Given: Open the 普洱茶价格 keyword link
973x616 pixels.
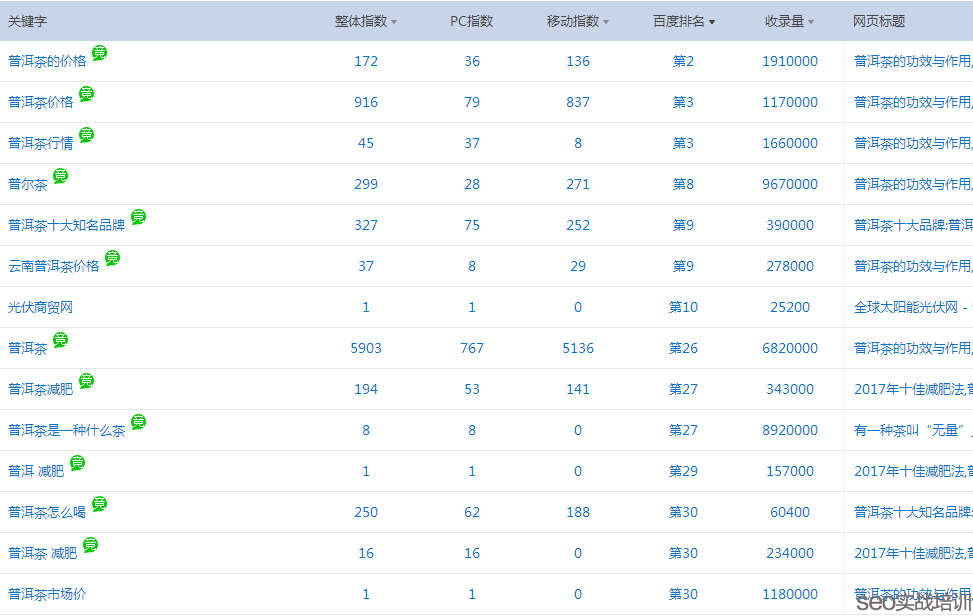Looking at the screenshot, I should pyautogui.click(x=40, y=102).
